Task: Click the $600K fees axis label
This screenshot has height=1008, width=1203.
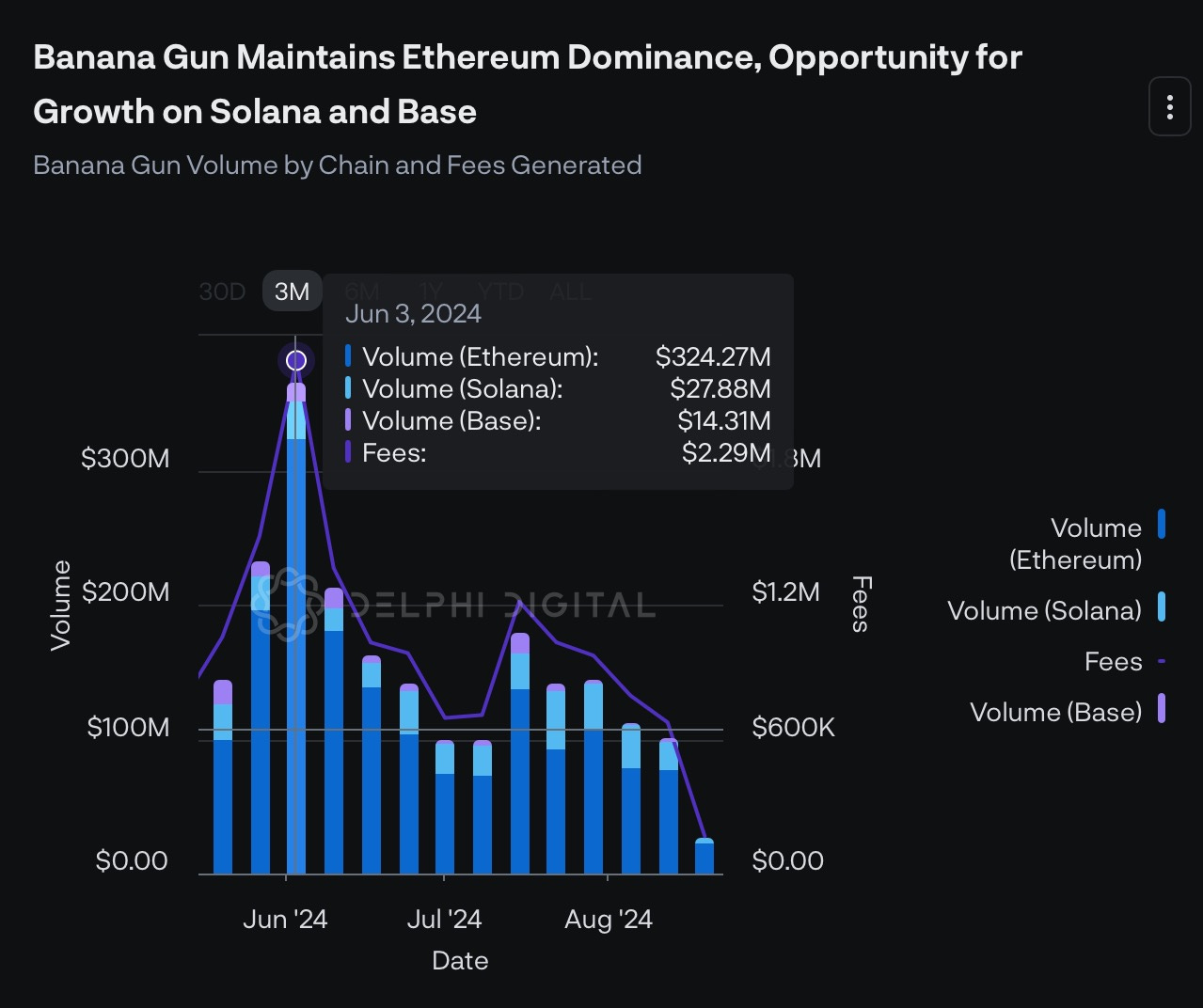Action: pyautogui.click(x=793, y=727)
